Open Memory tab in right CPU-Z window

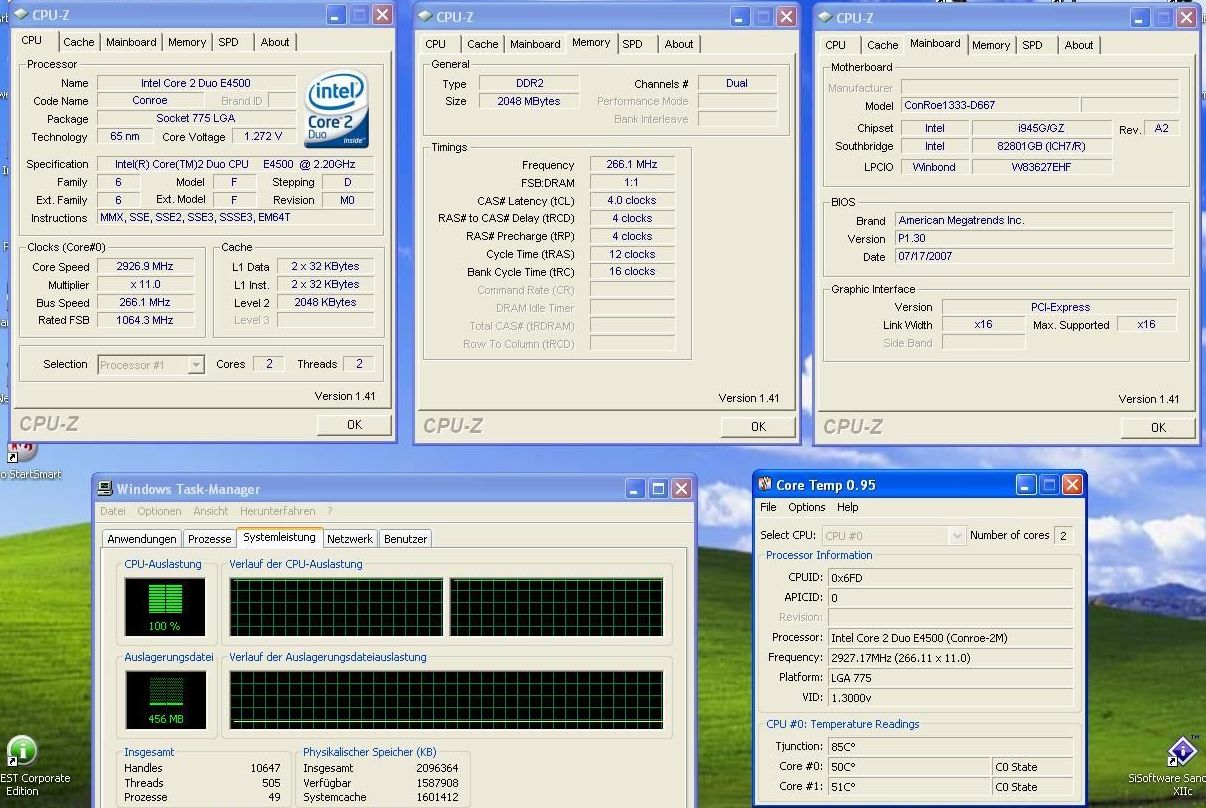point(991,45)
